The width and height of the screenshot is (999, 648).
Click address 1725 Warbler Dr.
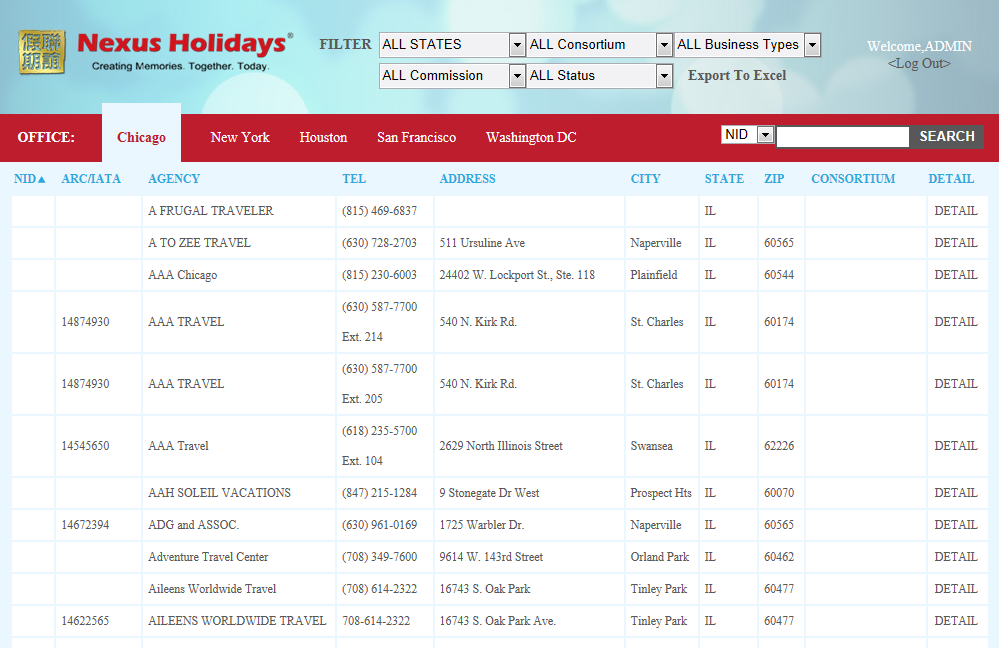click(x=482, y=524)
